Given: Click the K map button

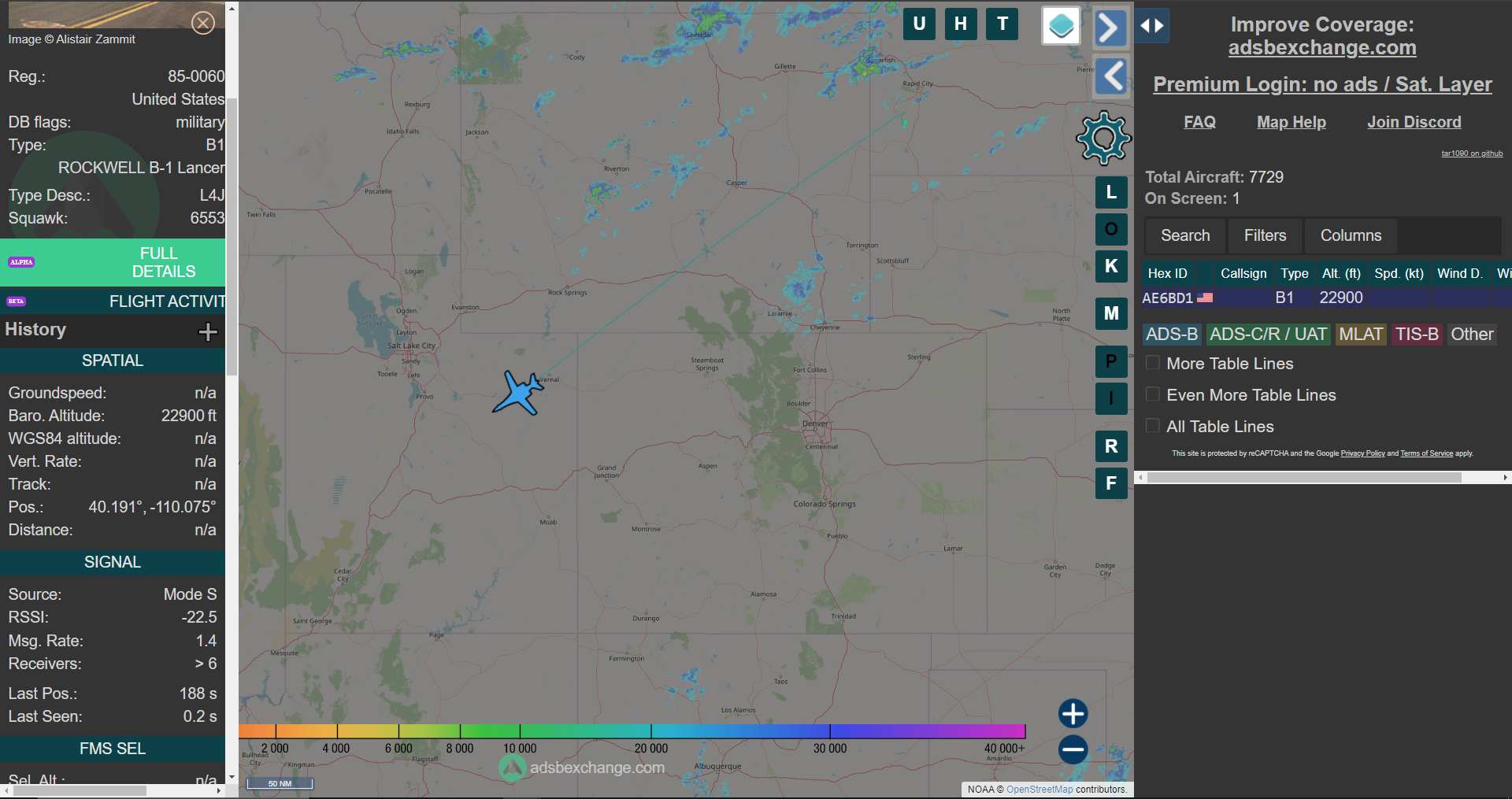Looking at the screenshot, I should pos(1111,266).
